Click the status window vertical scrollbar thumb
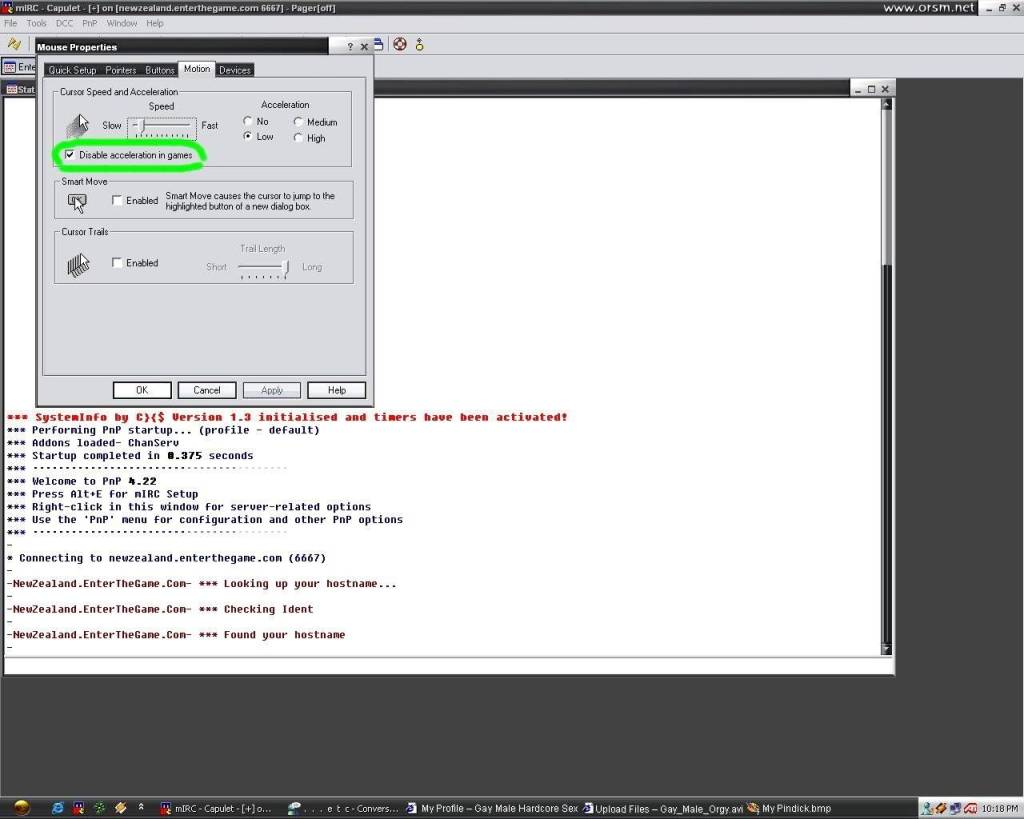1024x819 pixels. [886, 187]
